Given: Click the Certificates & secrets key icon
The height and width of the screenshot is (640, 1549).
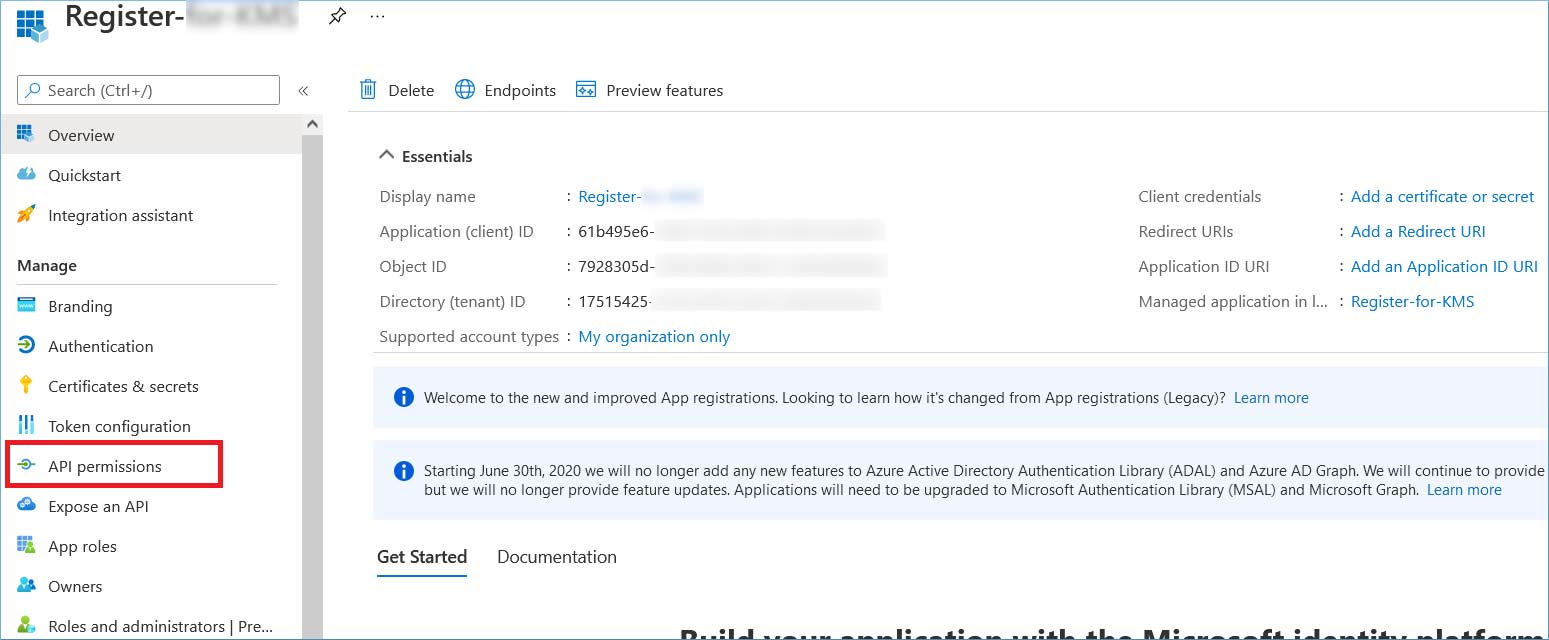Looking at the screenshot, I should click(26, 386).
